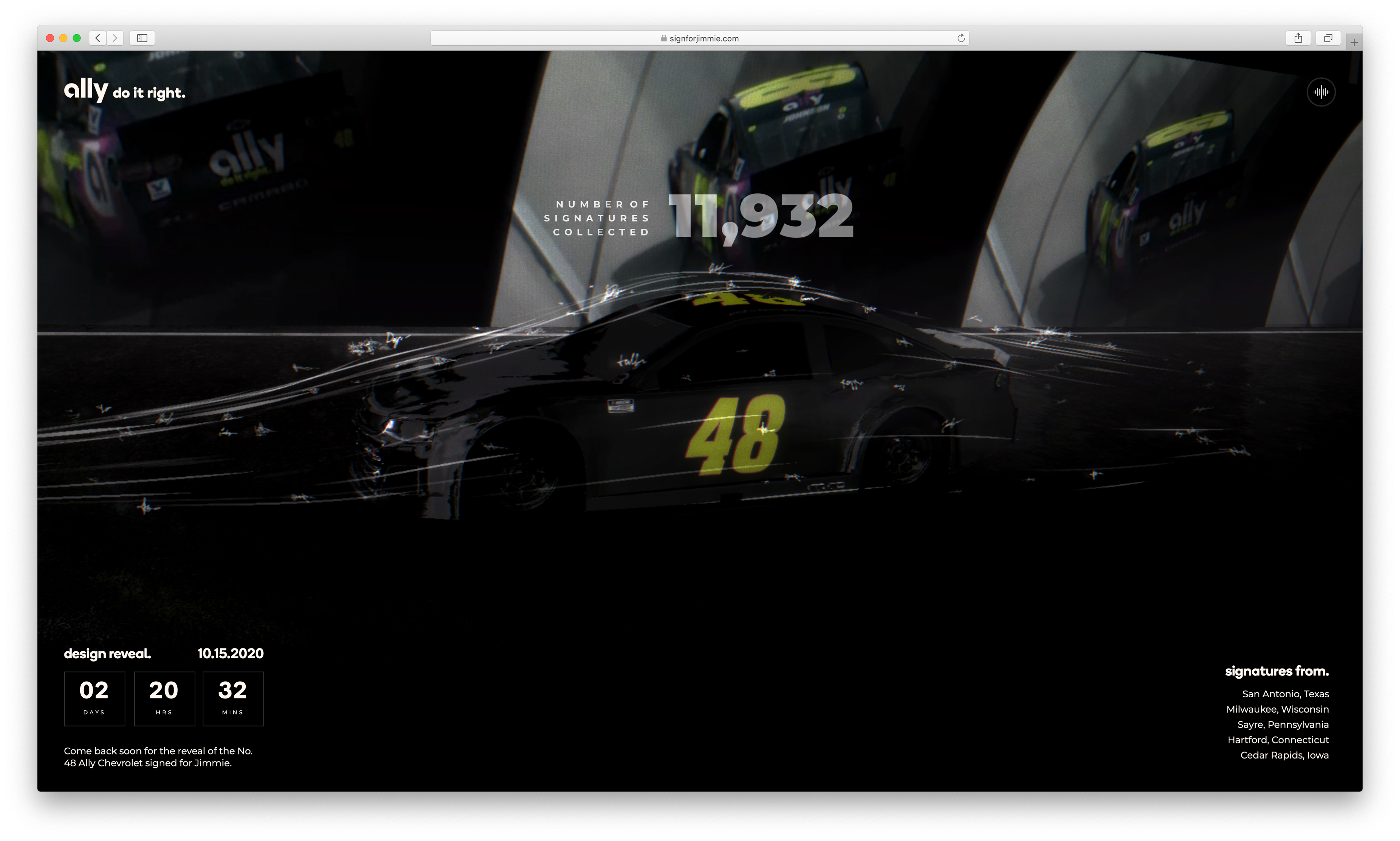Image resolution: width=1400 pixels, height=841 pixels.
Task: Click the signforjimmie.com address bar
Action: pos(699,38)
